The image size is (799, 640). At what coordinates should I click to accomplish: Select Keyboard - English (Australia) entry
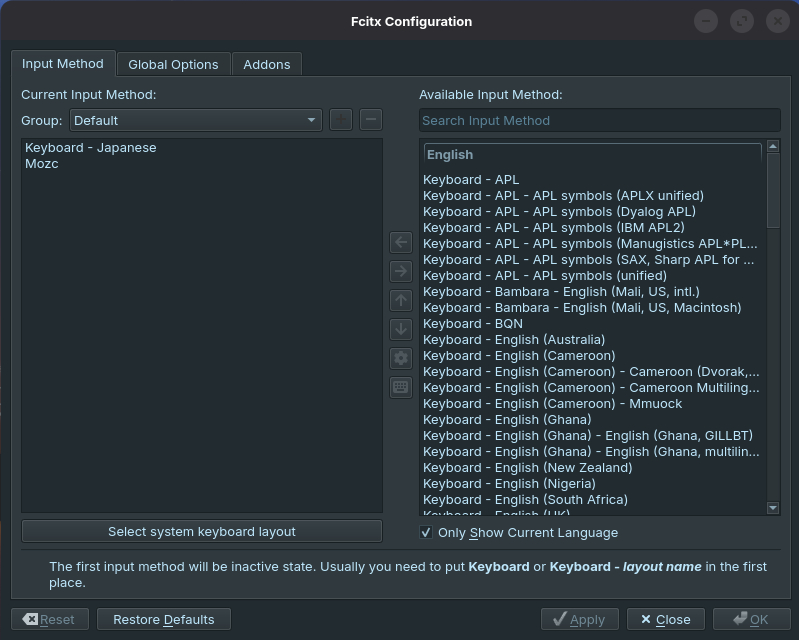point(513,340)
